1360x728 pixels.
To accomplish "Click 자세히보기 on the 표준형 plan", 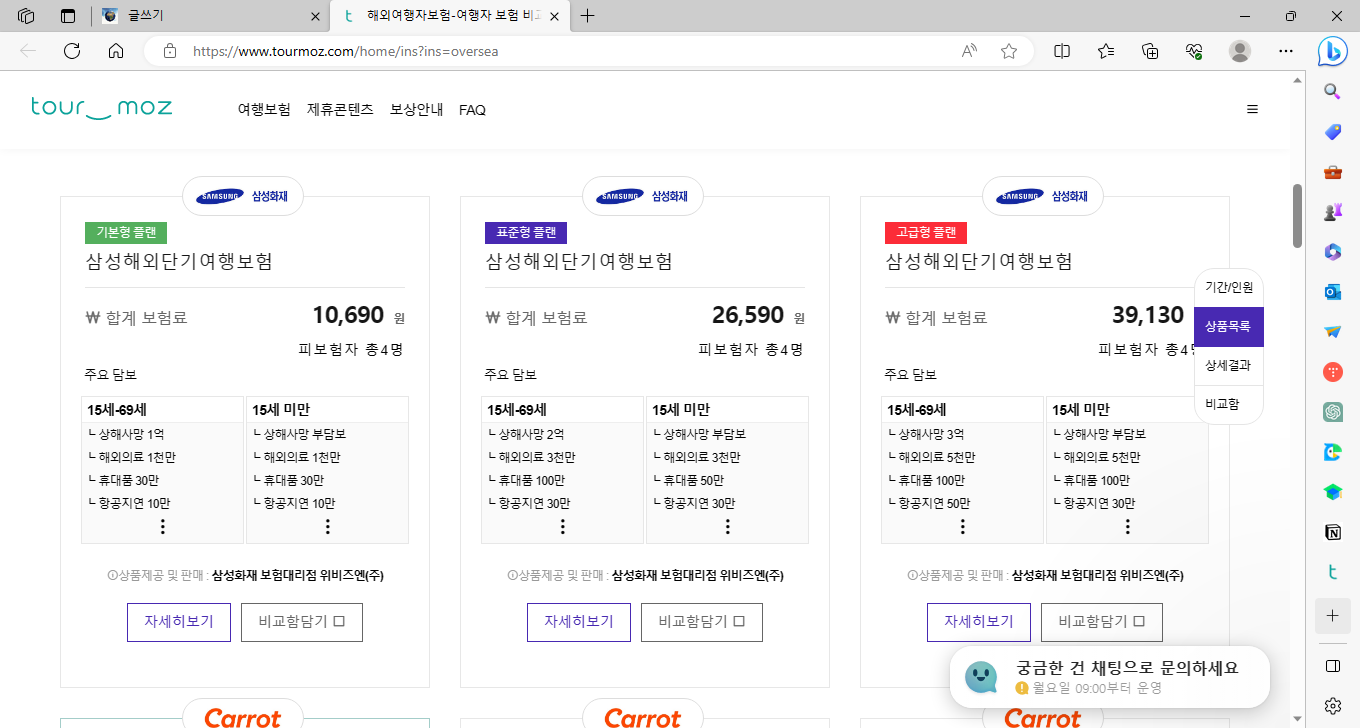I will pyautogui.click(x=578, y=622).
